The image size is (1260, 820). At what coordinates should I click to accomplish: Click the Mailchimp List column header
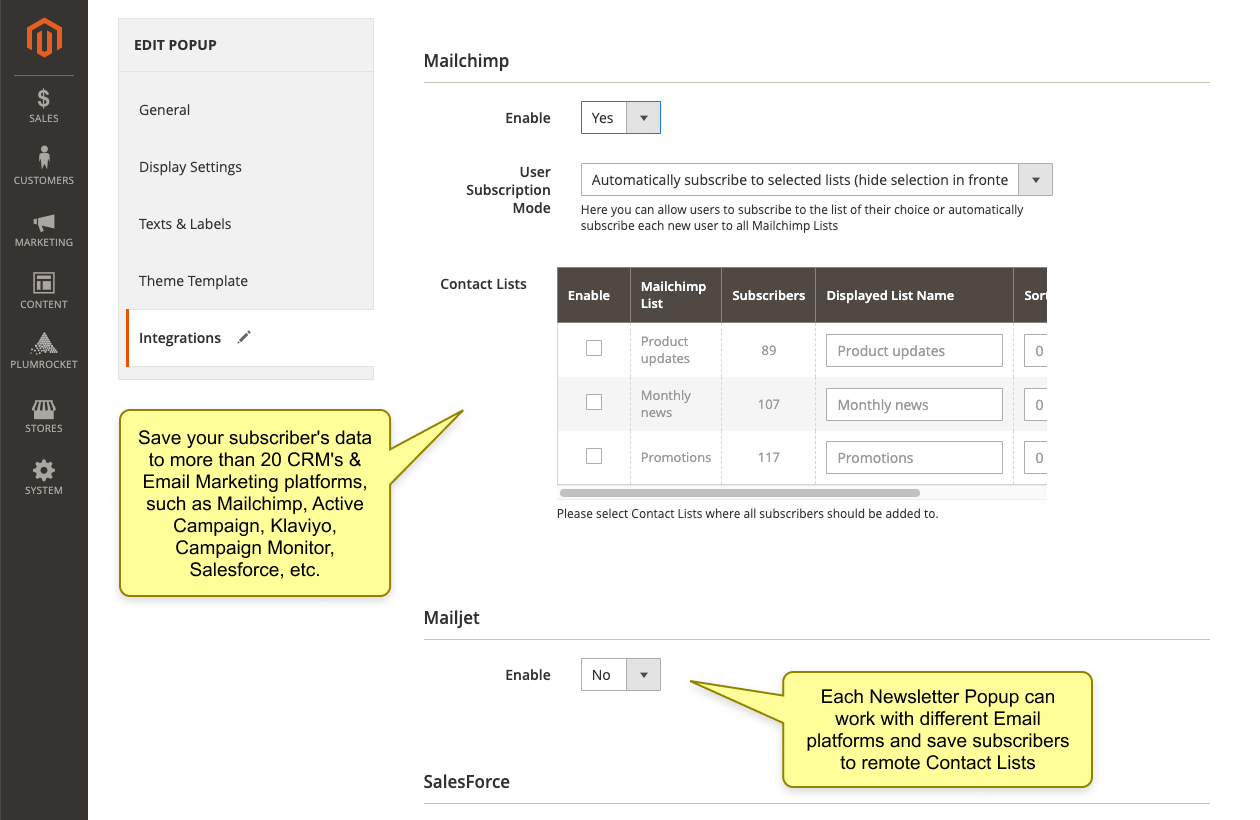pyautogui.click(x=676, y=295)
